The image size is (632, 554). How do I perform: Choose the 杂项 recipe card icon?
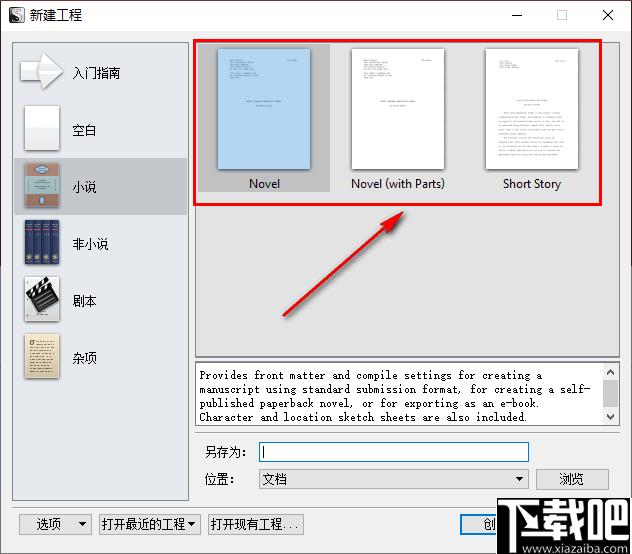click(x=42, y=356)
